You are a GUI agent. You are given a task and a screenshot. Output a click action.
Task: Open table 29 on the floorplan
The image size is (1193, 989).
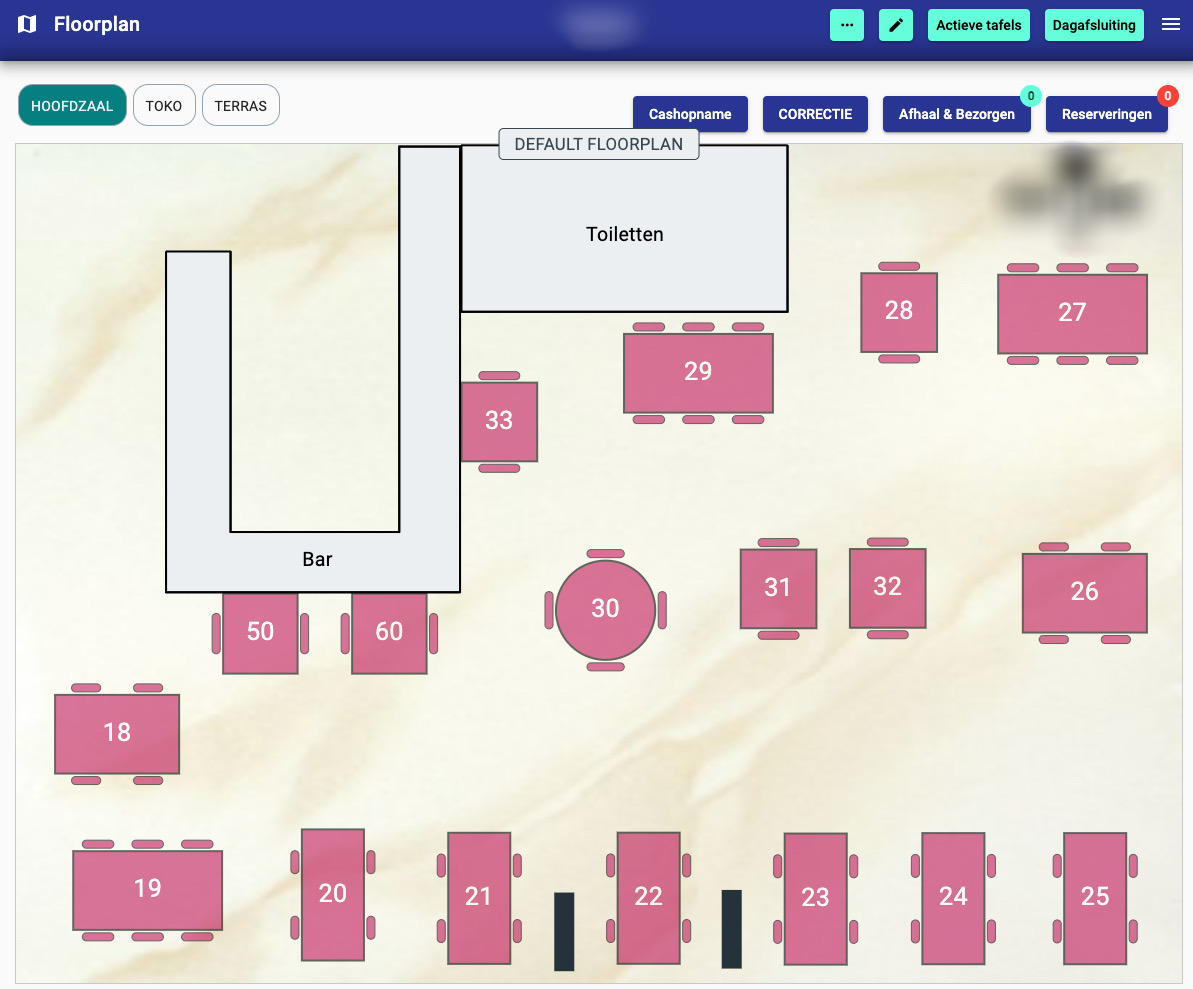[x=698, y=372]
